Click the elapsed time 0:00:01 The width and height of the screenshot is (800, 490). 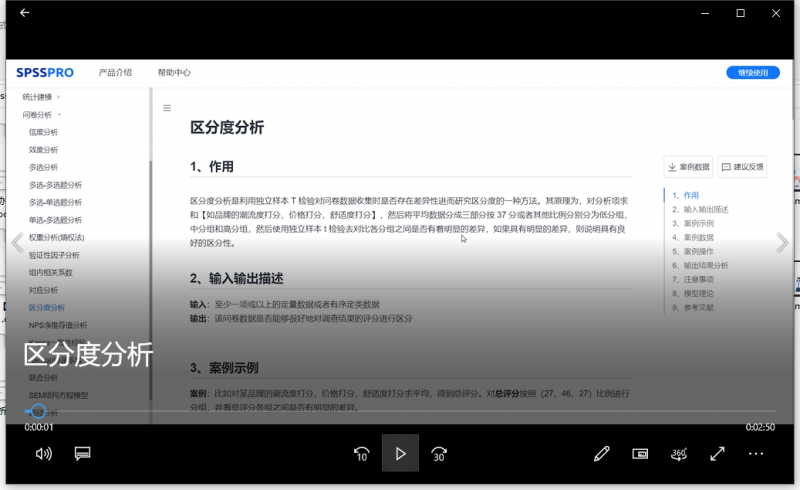tap(39, 427)
